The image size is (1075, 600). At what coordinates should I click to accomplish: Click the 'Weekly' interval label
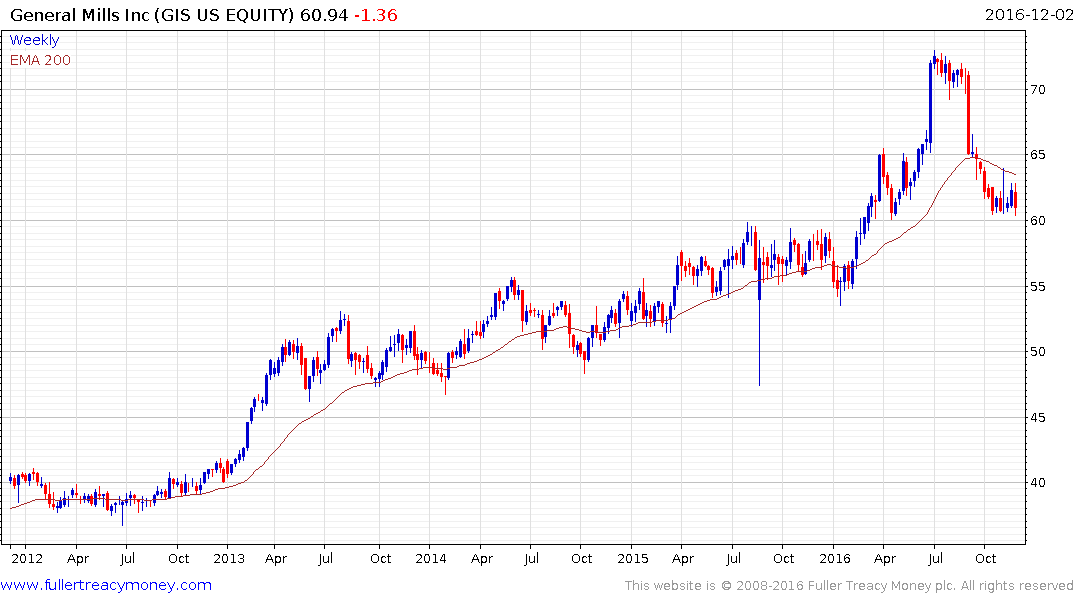[34, 40]
